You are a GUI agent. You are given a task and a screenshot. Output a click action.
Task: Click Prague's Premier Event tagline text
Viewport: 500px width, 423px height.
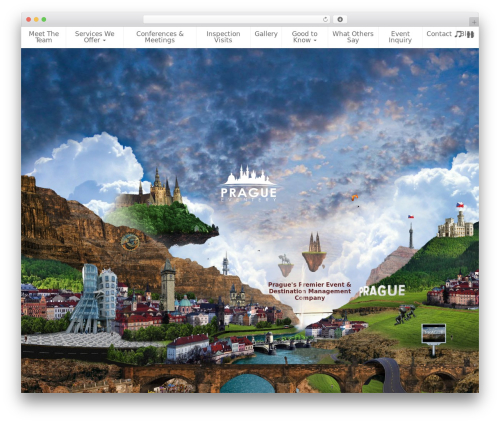[x=310, y=291]
